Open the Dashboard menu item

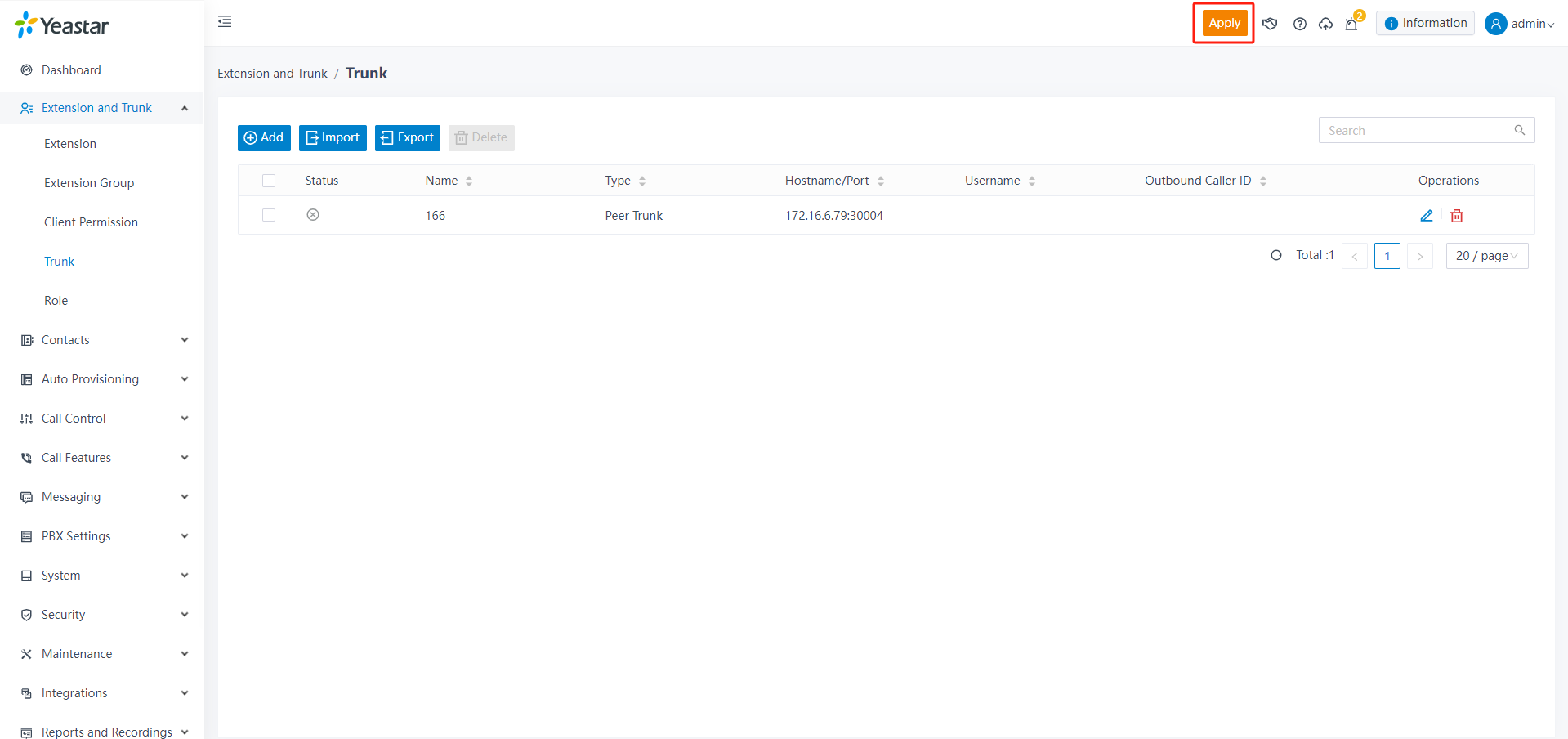(102, 70)
